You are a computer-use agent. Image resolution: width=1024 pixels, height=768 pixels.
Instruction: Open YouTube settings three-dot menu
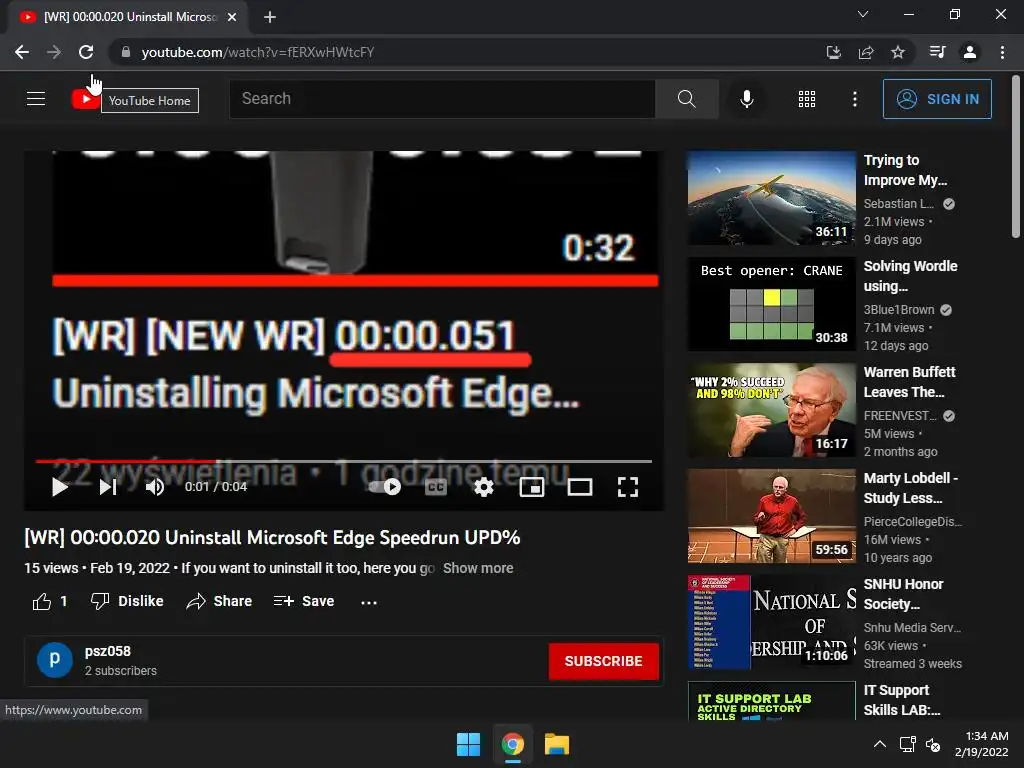(854, 99)
